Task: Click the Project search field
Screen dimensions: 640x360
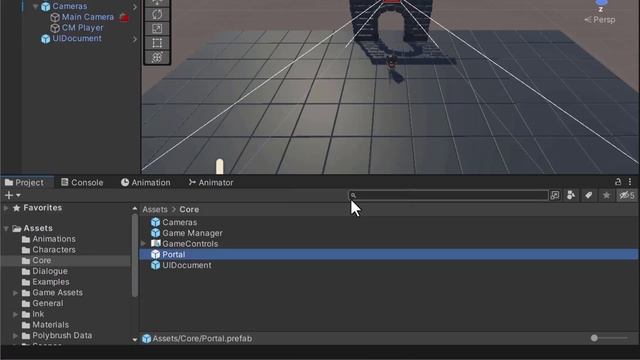Action: [x=448, y=196]
